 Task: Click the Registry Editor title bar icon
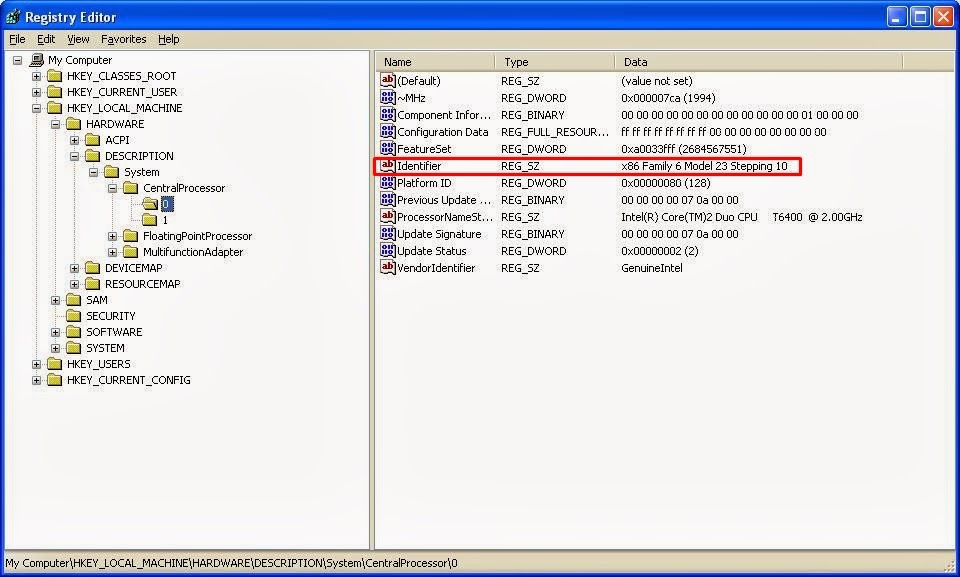13,17
